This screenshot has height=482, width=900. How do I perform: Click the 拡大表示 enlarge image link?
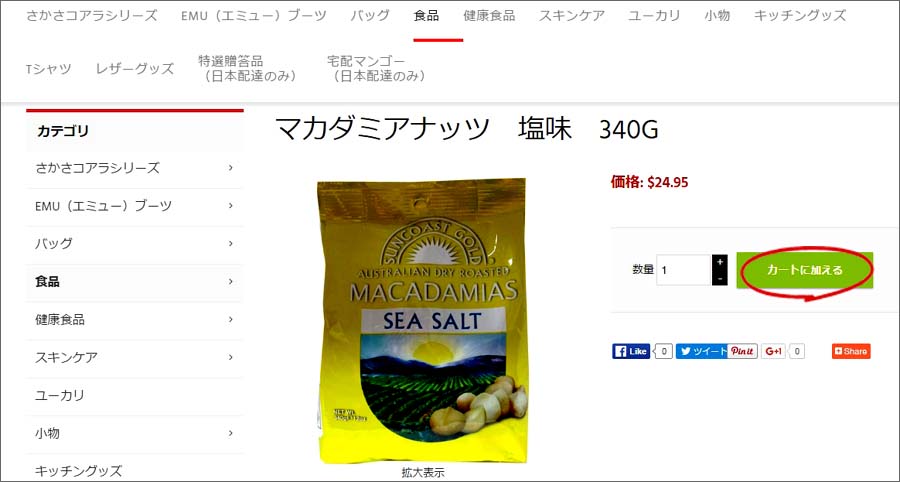pyautogui.click(x=423, y=473)
